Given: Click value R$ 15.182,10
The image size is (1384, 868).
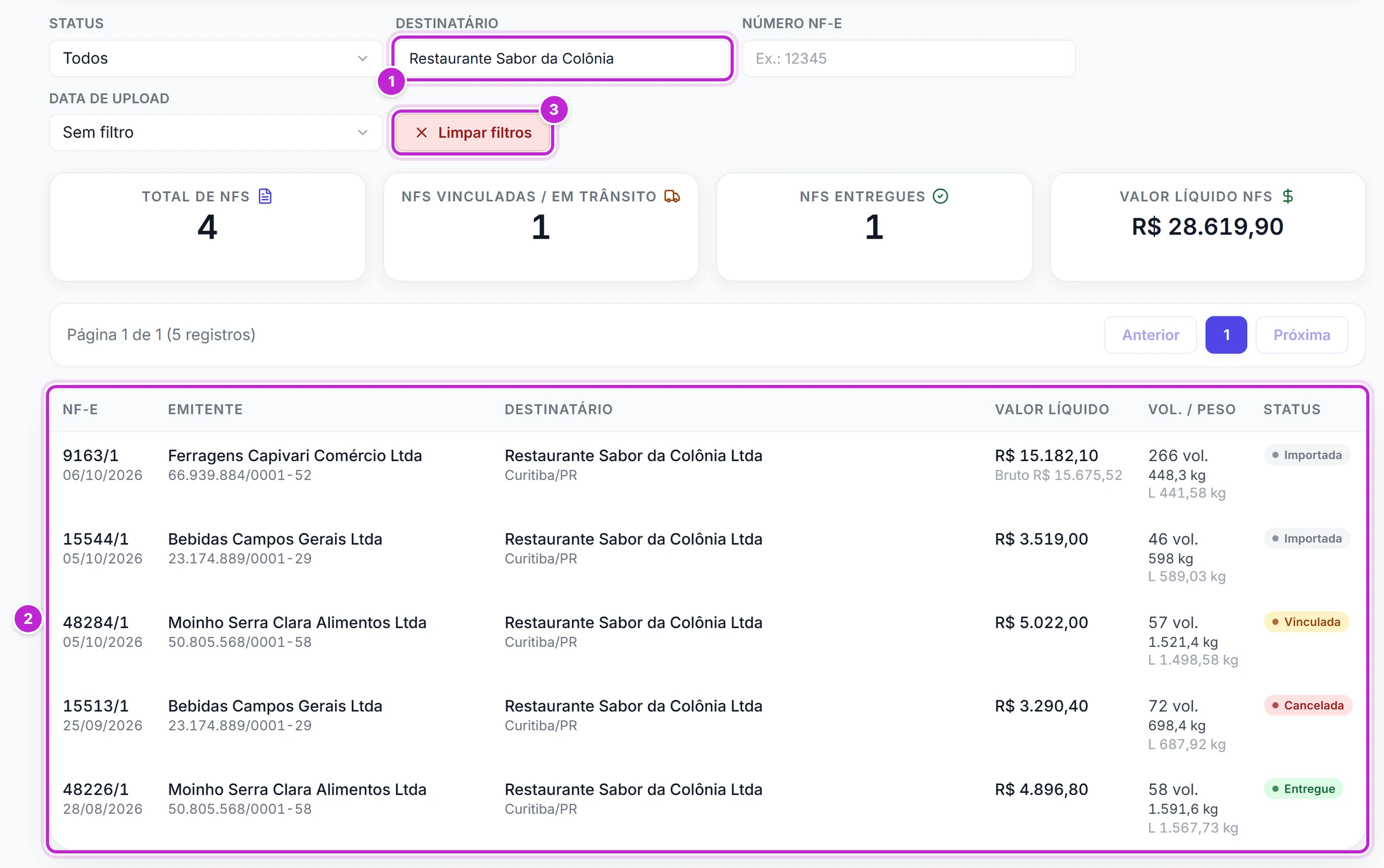Looking at the screenshot, I should 1046,455.
